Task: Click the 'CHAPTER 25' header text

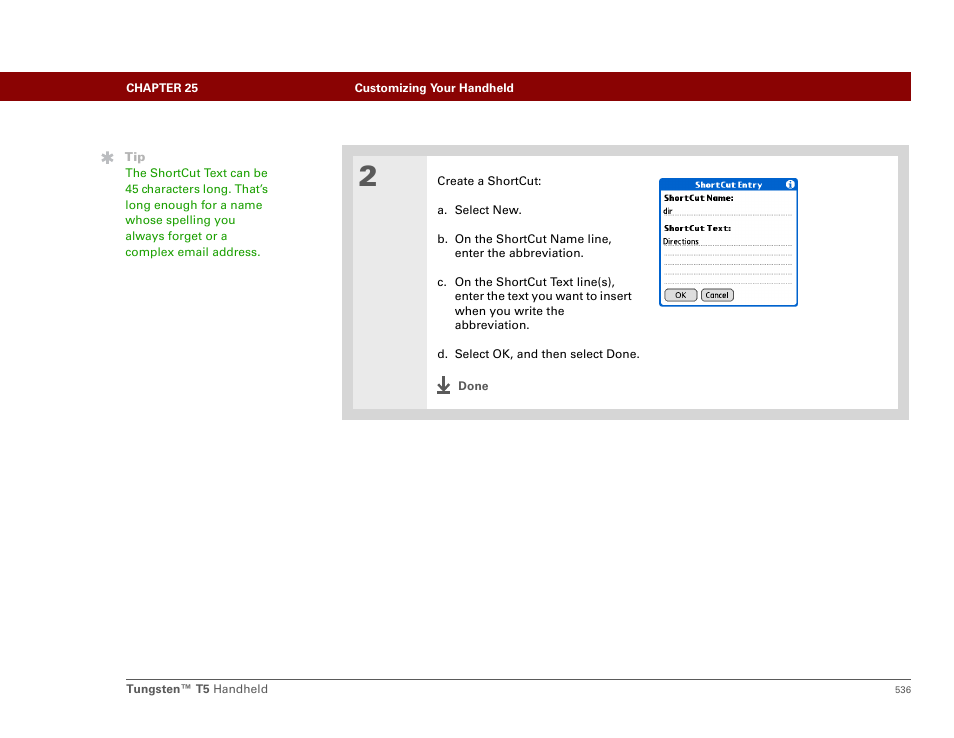Action: pos(162,88)
